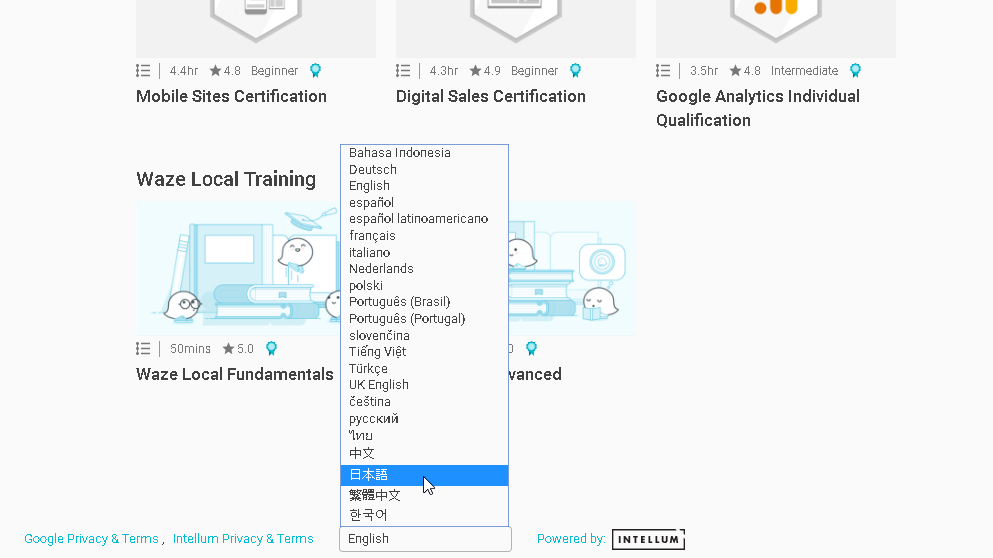993x558 pixels.
Task: Select UK English language option
Action: [378, 385]
